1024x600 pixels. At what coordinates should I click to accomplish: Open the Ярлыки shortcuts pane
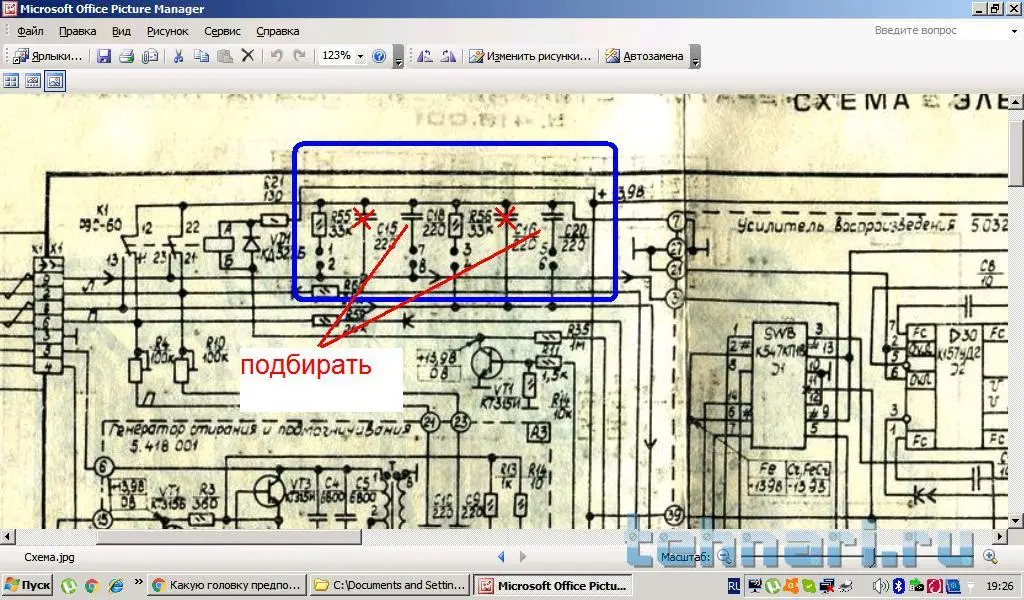tap(48, 56)
